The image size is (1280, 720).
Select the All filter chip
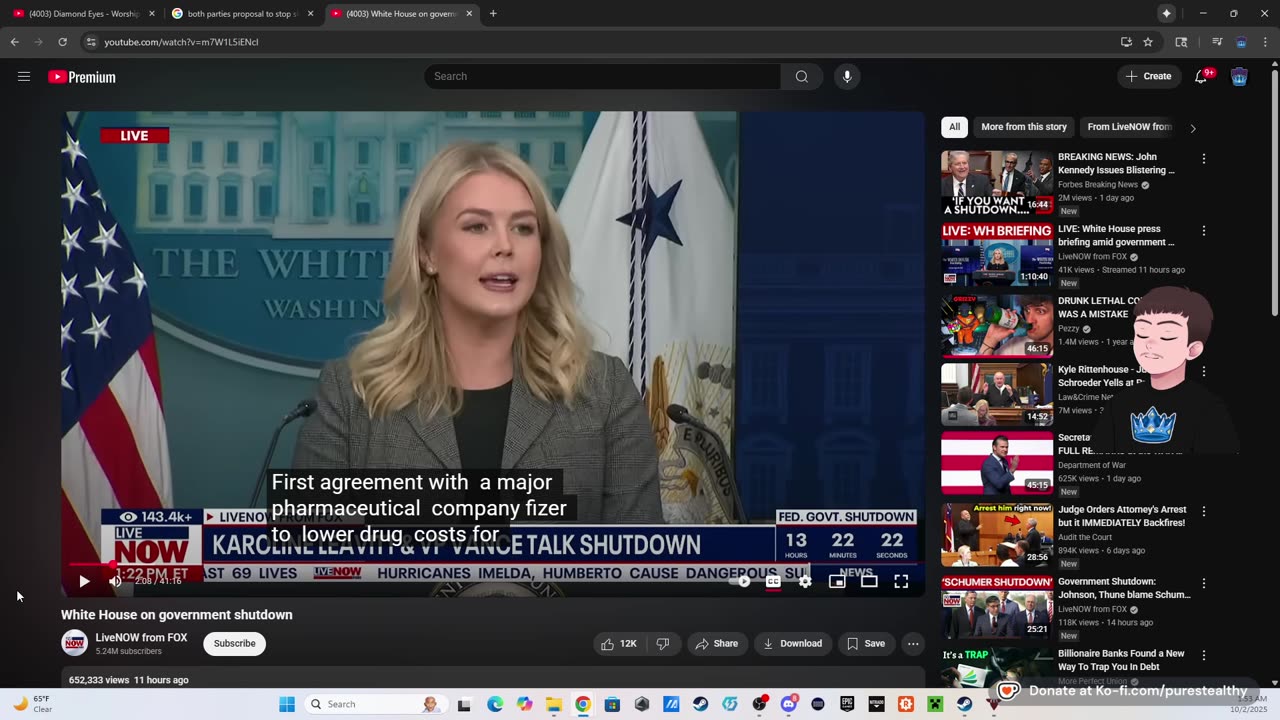click(x=955, y=127)
